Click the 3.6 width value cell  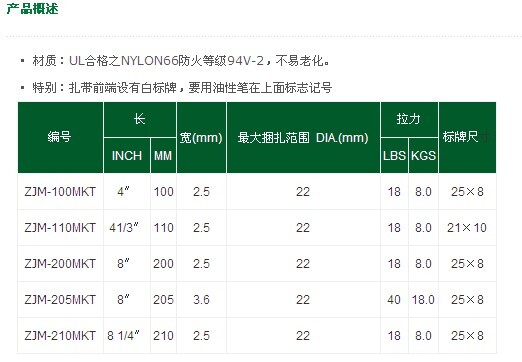(201, 300)
